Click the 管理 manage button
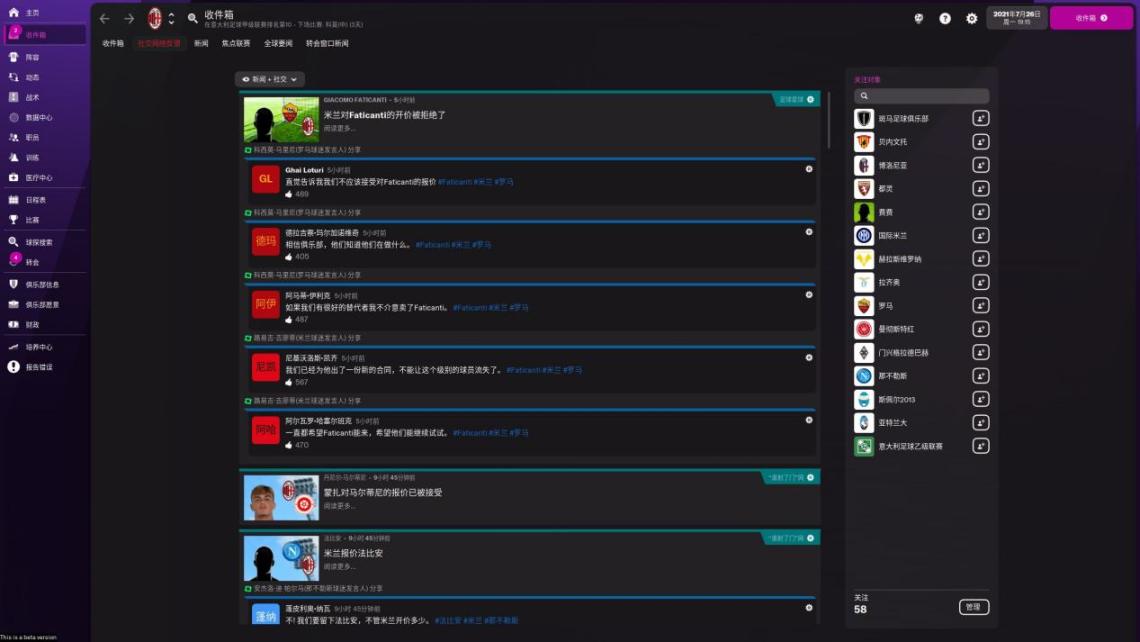This screenshot has height=642, width=1140. tap(974, 607)
